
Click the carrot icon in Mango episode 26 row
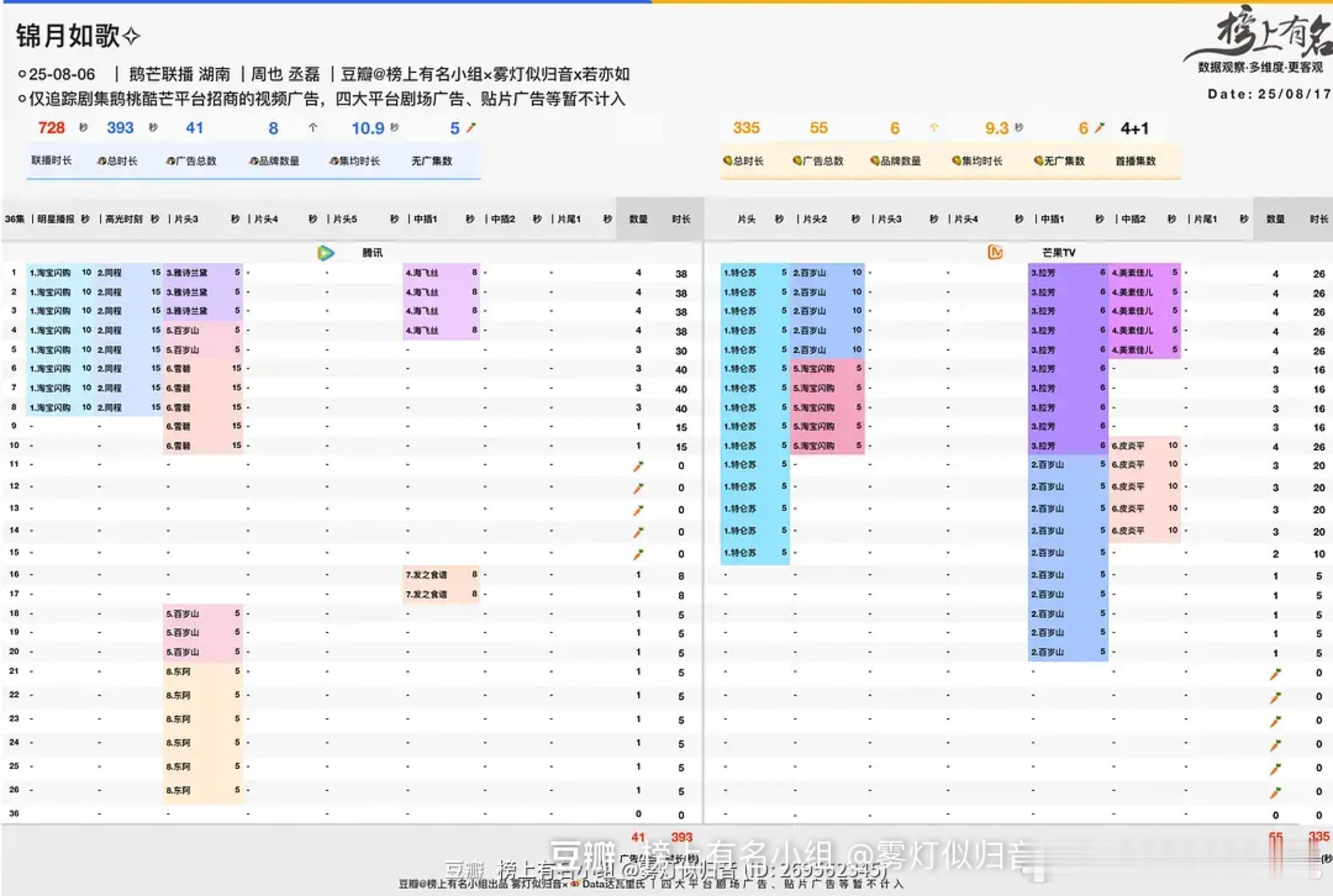[x=1275, y=793]
